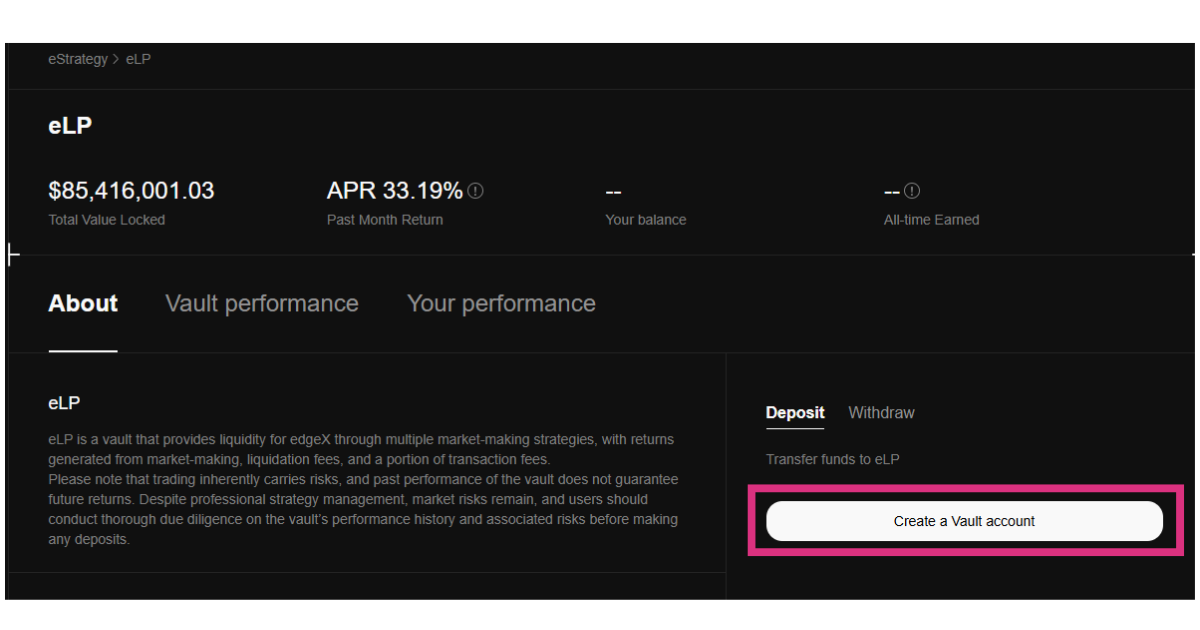The height and width of the screenshot is (630, 1200).
Task: Switch to the Withdraw tab
Action: pyautogui.click(x=881, y=413)
